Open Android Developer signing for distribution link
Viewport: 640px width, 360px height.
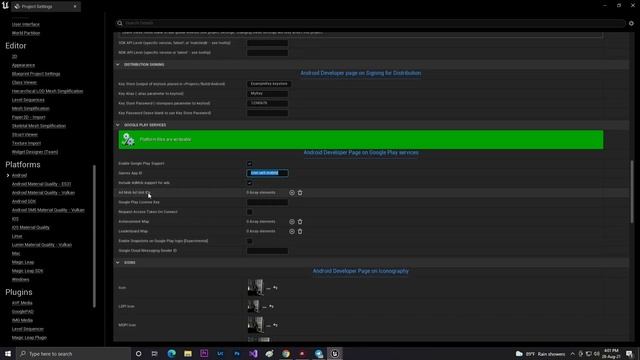tap(360, 73)
